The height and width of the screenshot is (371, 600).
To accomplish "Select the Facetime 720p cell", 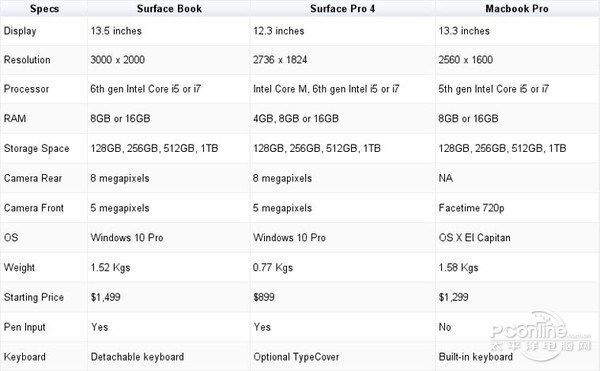I will [471, 208].
